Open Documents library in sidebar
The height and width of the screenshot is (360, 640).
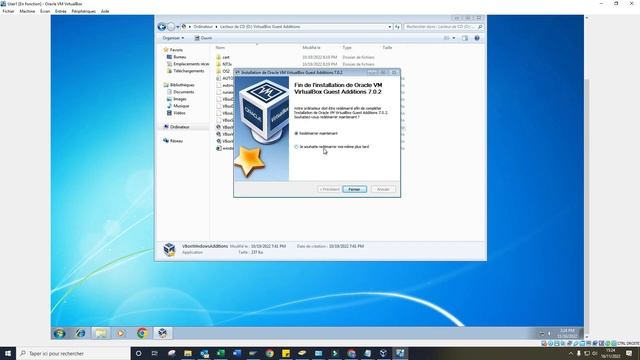click(x=180, y=92)
